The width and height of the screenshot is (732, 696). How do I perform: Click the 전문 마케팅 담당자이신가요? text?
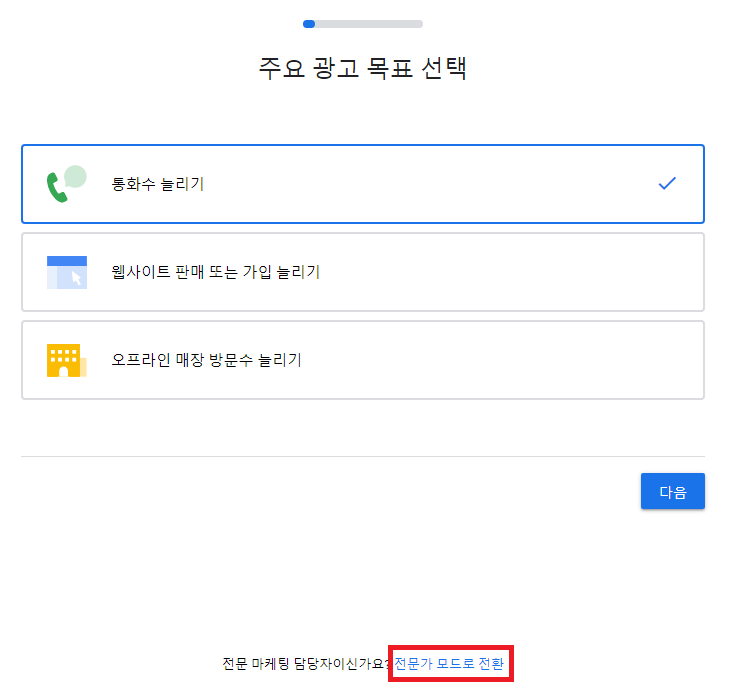(306, 663)
